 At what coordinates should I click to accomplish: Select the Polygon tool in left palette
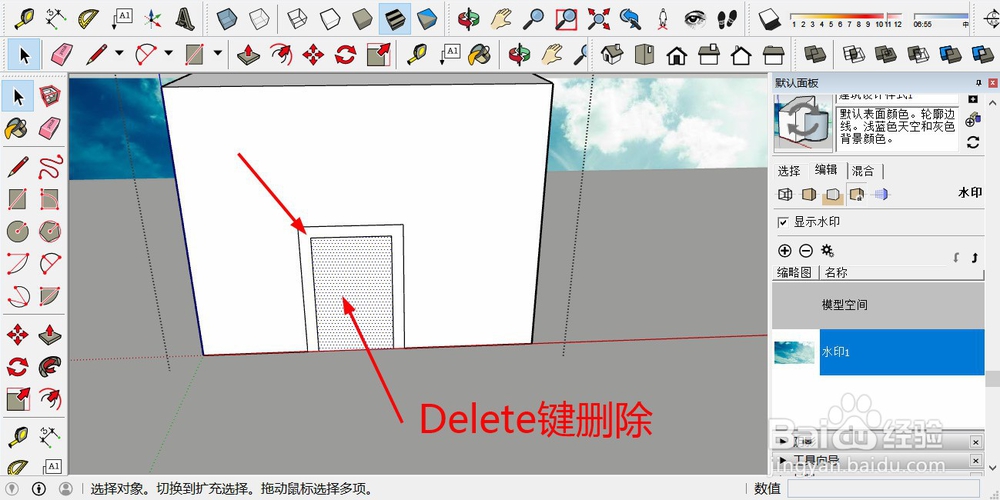(50, 231)
